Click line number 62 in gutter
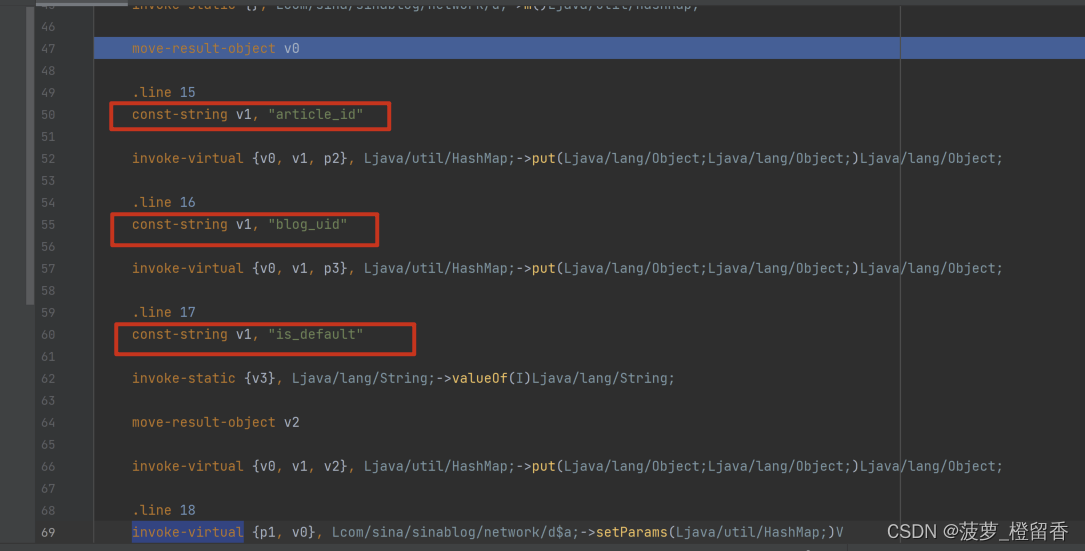This screenshot has width=1085, height=551. click(x=48, y=379)
